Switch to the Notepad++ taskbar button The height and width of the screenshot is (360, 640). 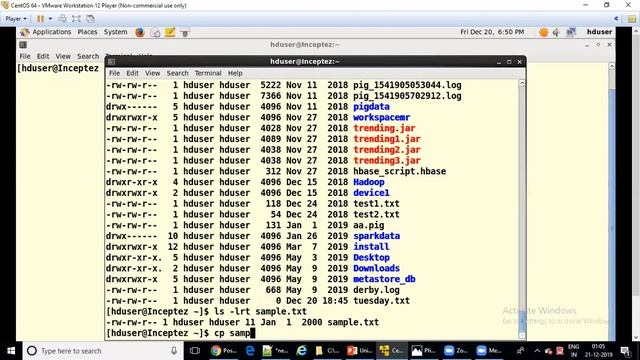click(275, 351)
